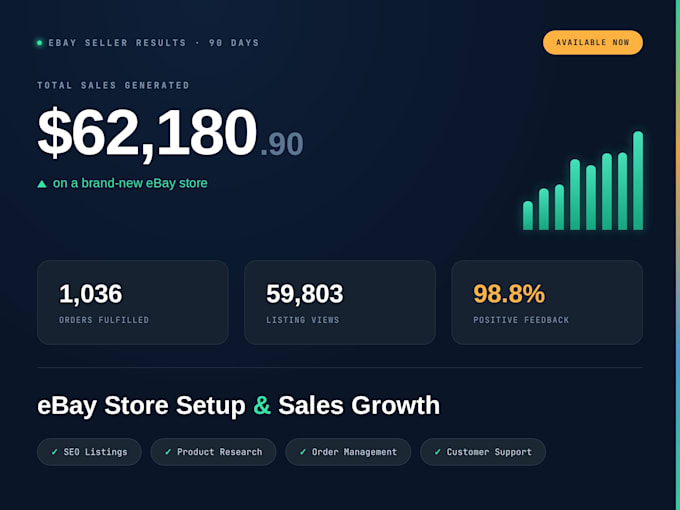Open the Positive Feedback 98.8% card

click(547, 303)
